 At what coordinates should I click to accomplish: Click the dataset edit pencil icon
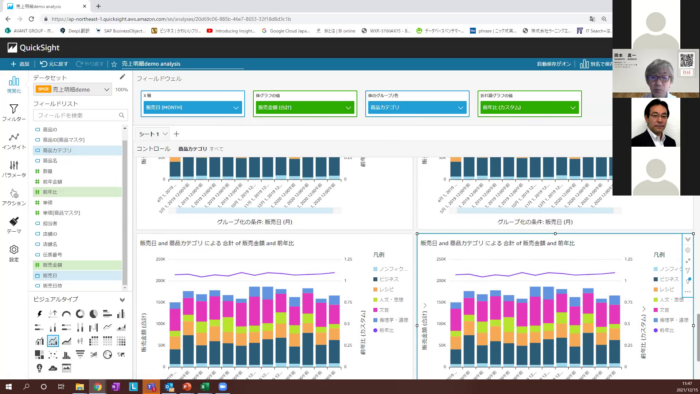tap(122, 77)
